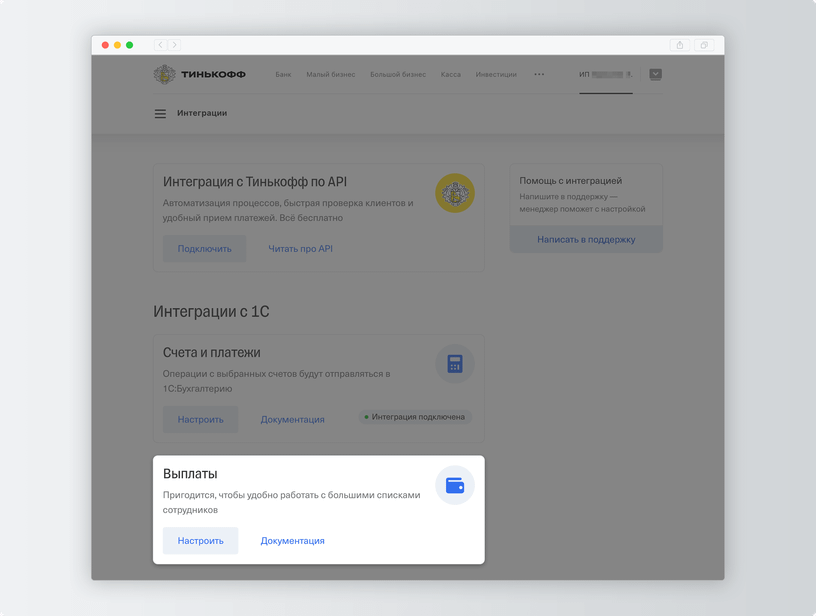The width and height of the screenshot is (816, 616).
Task: Click the wallet icon in the Выплаты card
Action: click(455, 485)
